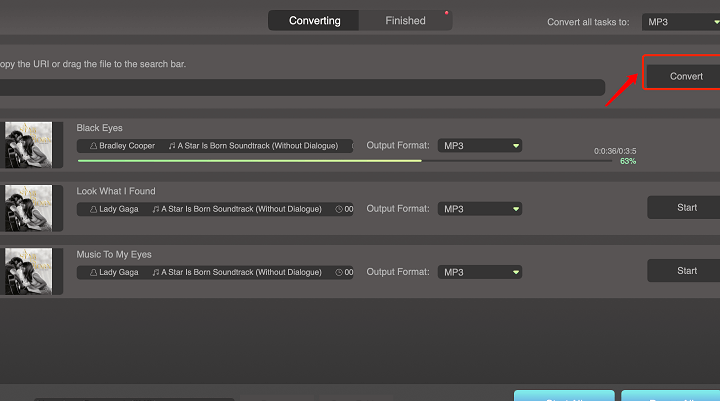Start converting Look What I Found
This screenshot has width=720, height=401.
[686, 208]
